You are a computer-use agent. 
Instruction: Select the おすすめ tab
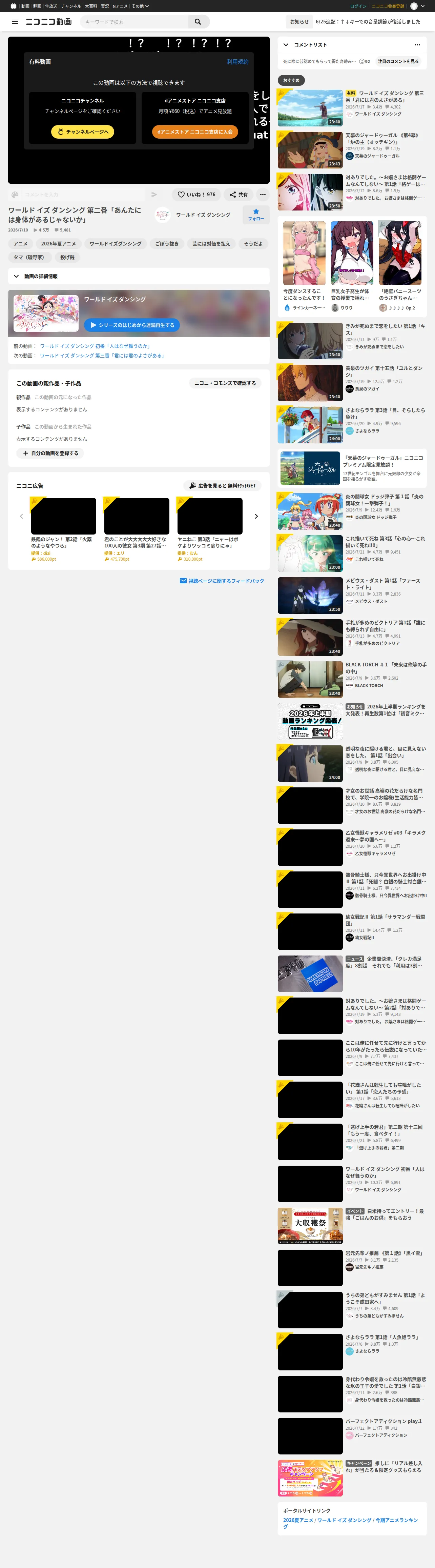click(x=291, y=80)
